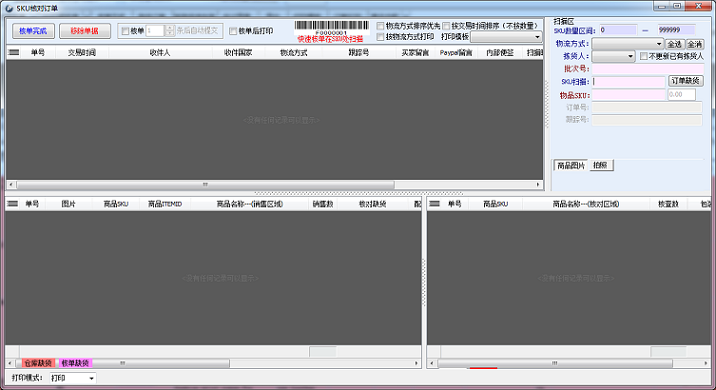Select the 商品图片 tab
Screen dimensions: 716x390
571,165
